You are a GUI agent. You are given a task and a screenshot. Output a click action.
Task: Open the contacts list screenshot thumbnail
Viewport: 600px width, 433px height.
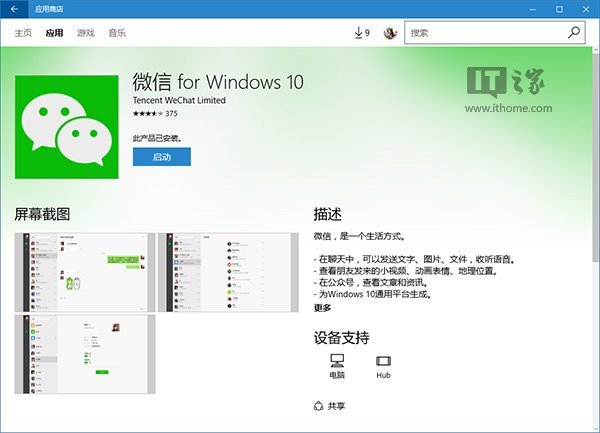(228, 272)
